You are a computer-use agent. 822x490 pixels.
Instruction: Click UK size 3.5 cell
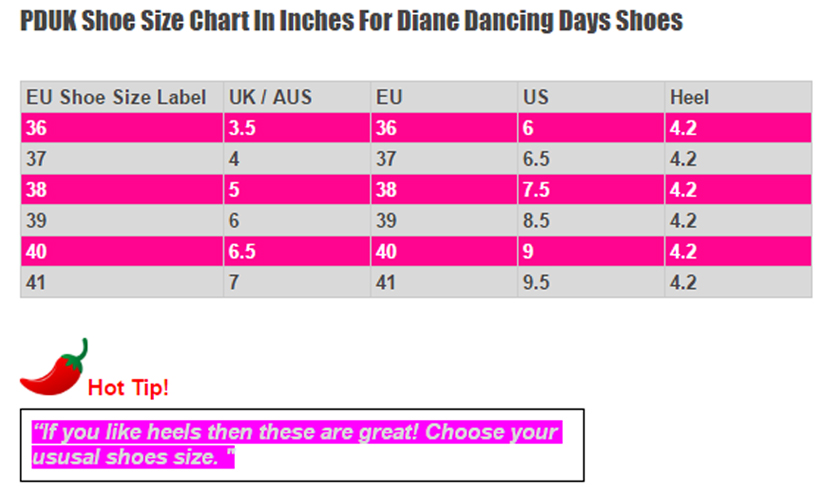pos(297,128)
